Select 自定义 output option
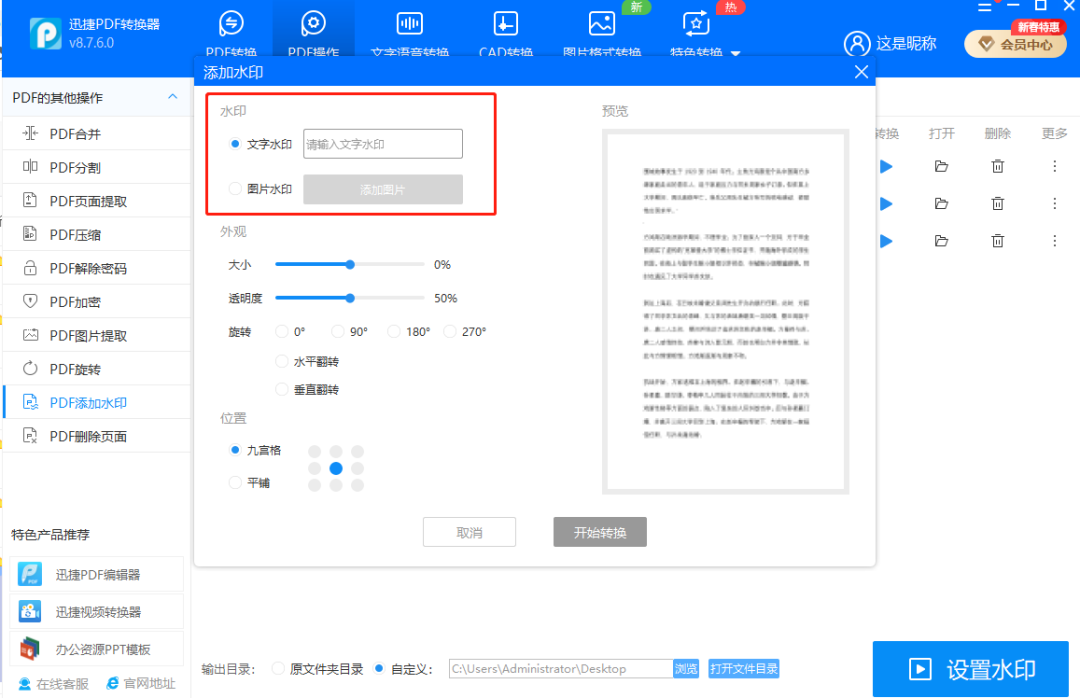Screen dimensions: 1080x698 click(379, 668)
